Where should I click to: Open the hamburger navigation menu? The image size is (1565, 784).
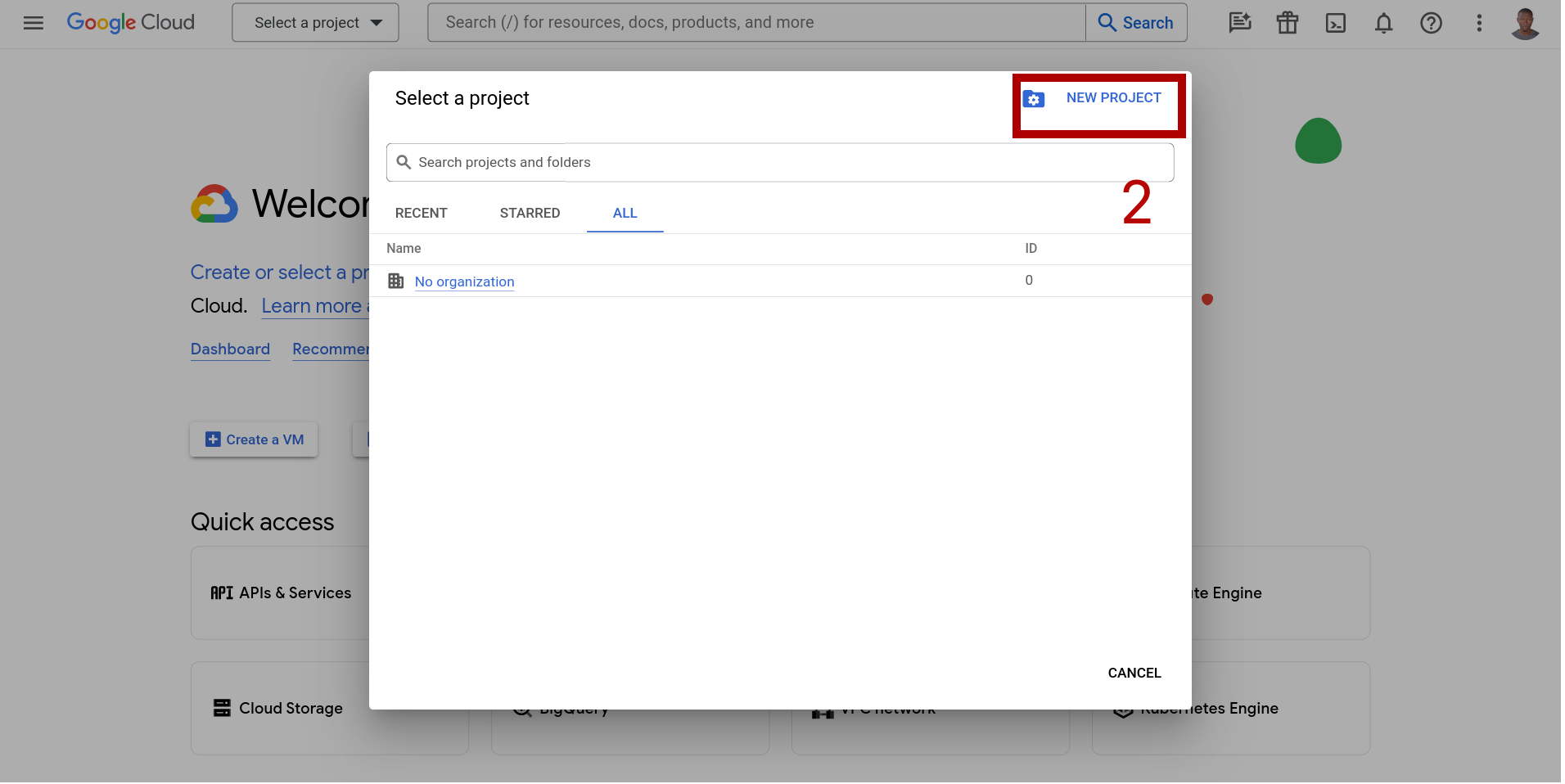(34, 23)
